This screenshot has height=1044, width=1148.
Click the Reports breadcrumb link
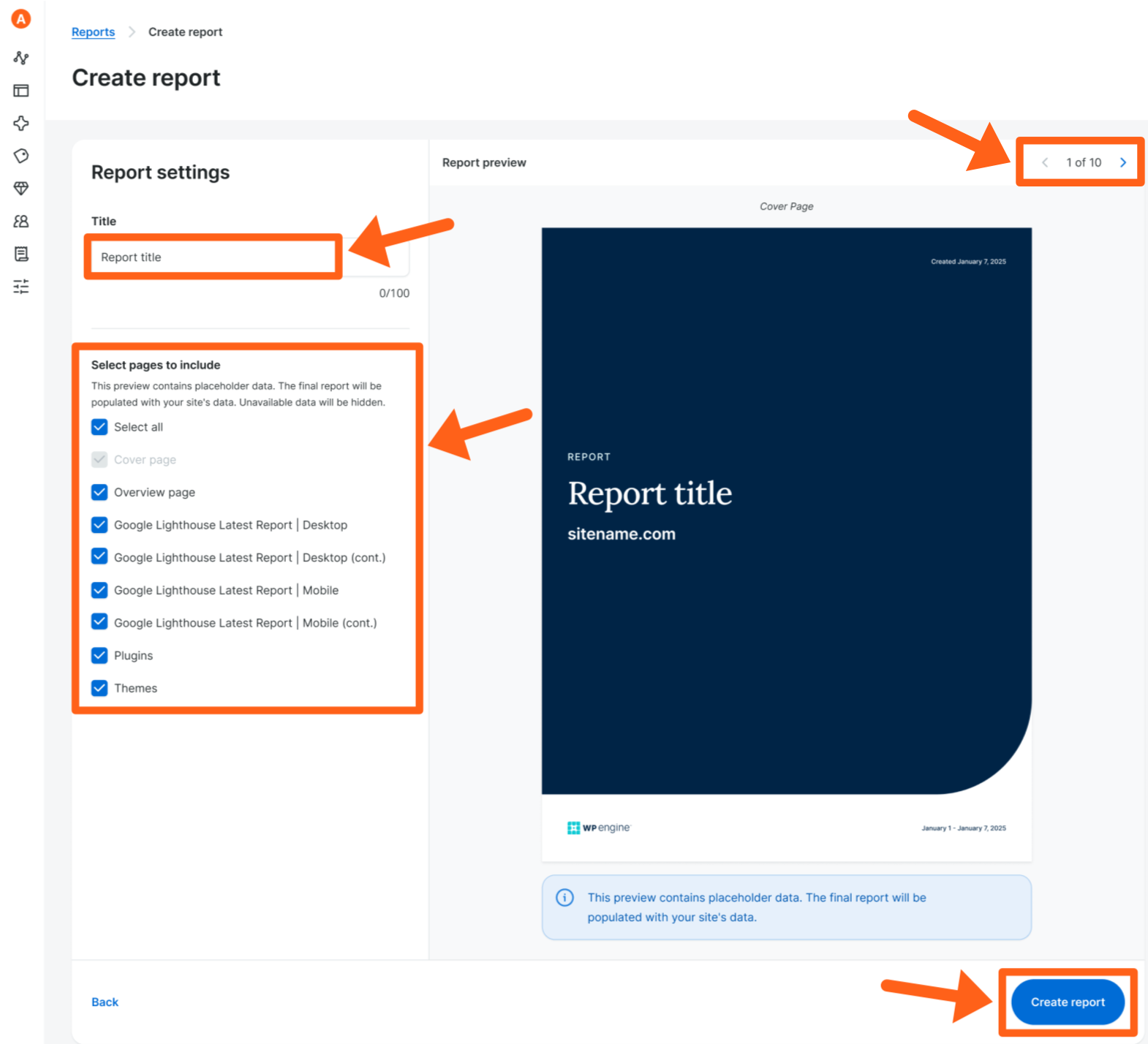coord(93,32)
